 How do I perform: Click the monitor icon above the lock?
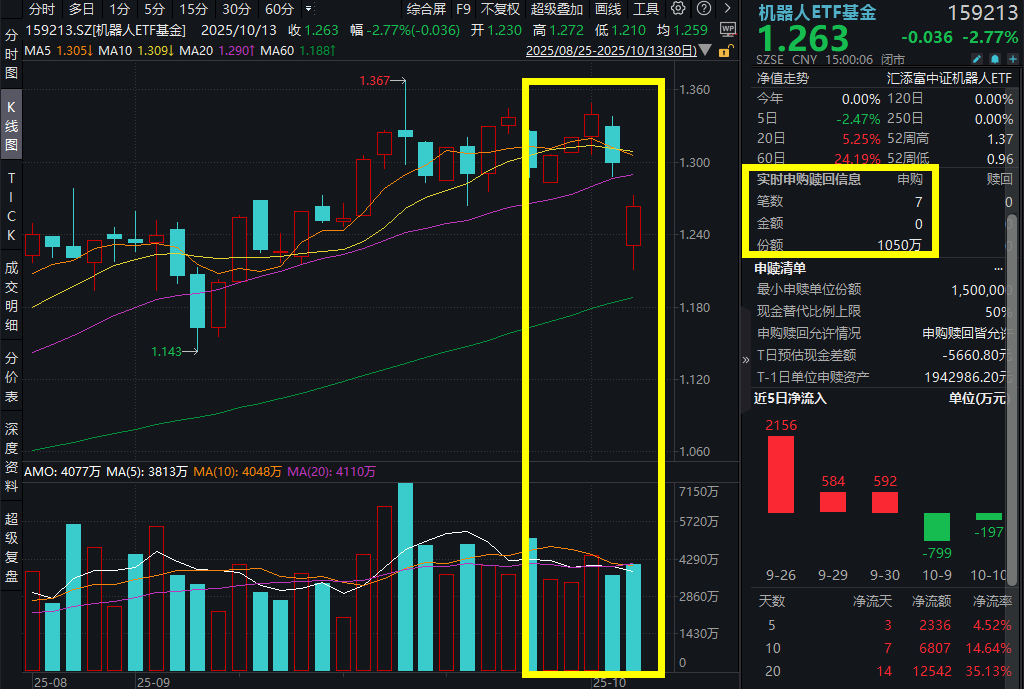pyautogui.click(x=728, y=29)
